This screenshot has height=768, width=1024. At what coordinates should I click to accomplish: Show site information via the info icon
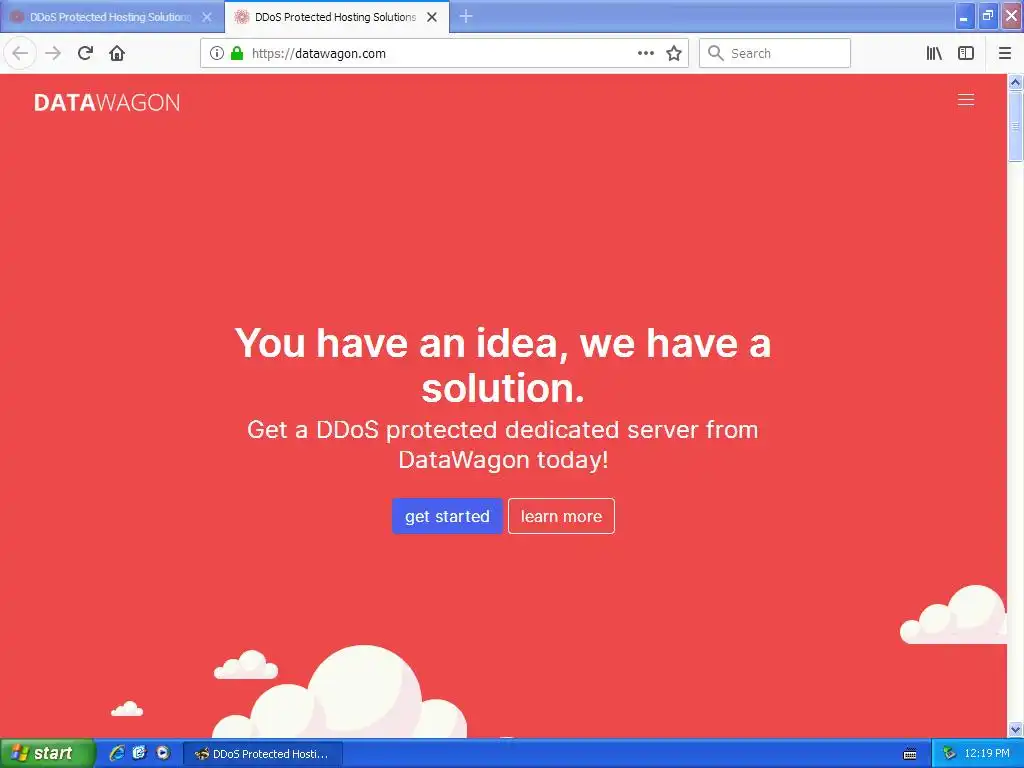(216, 53)
